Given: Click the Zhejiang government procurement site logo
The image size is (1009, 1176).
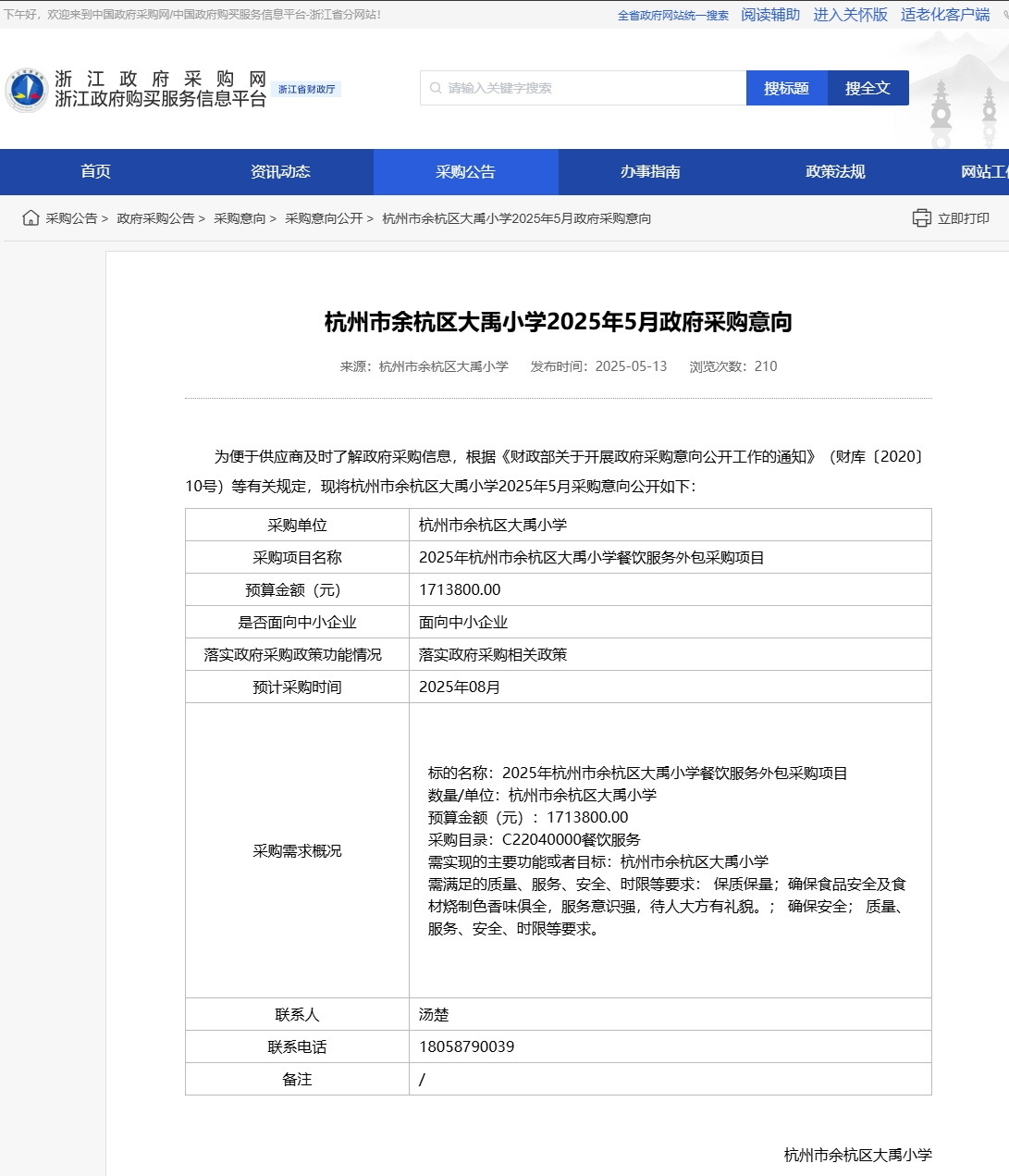Looking at the screenshot, I should coord(136,90).
